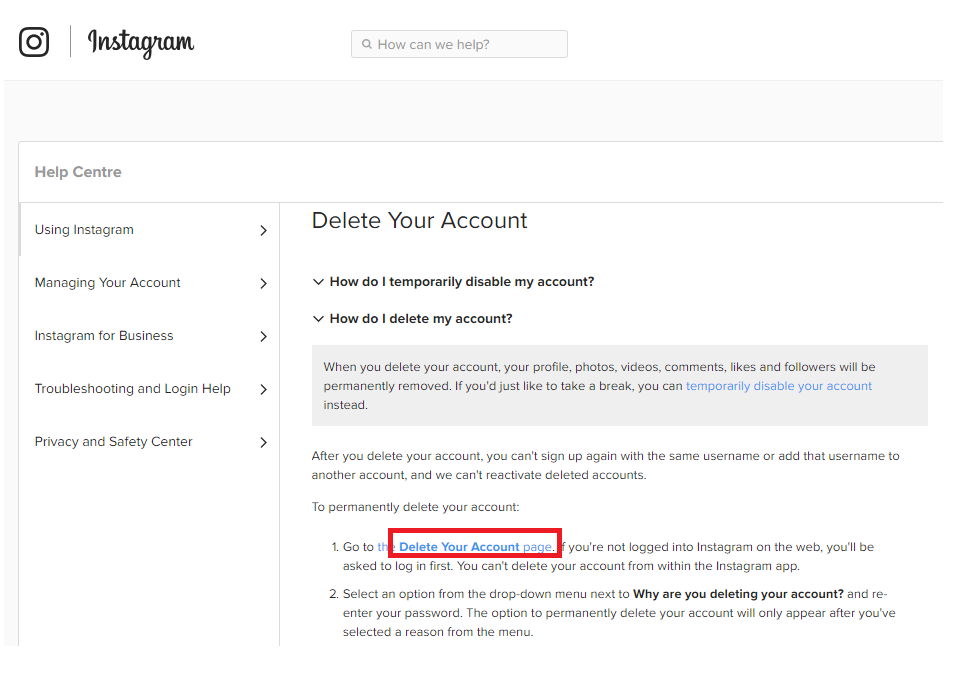Screen dimensions: 960x684
Task: Click the arrow beside Managing Your Account
Action: point(263,284)
